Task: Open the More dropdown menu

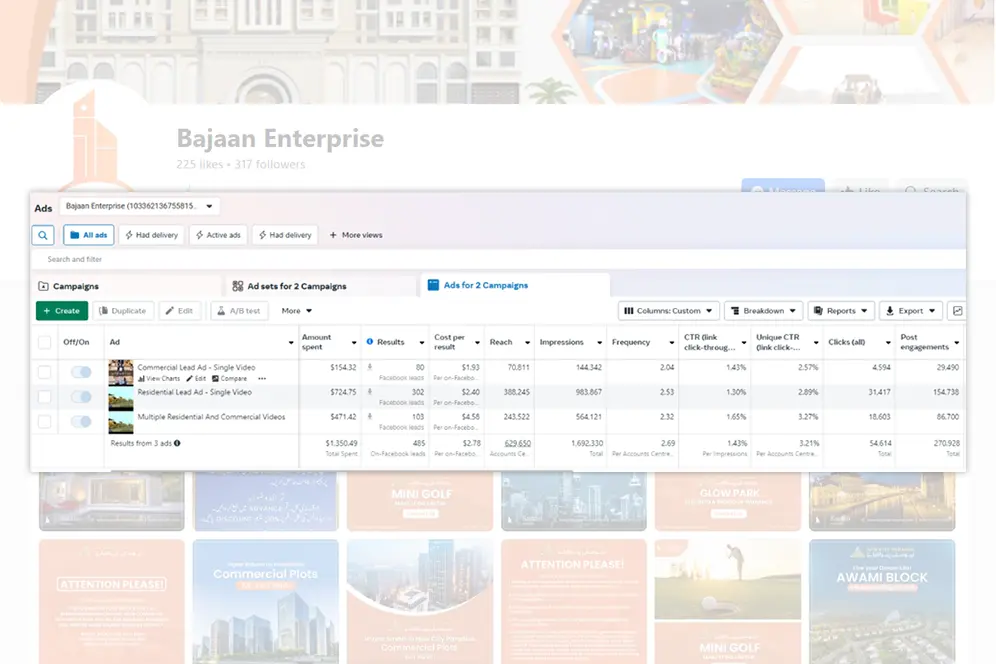Action: (297, 311)
